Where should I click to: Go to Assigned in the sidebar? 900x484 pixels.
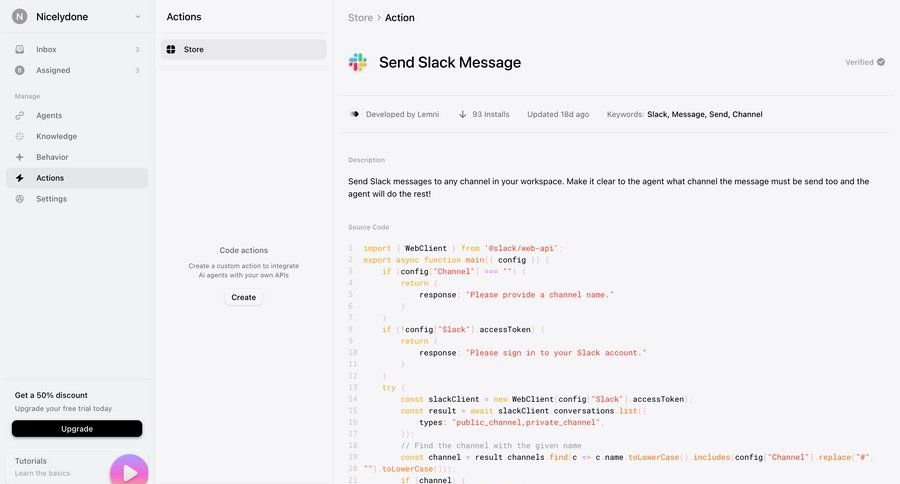77,70
